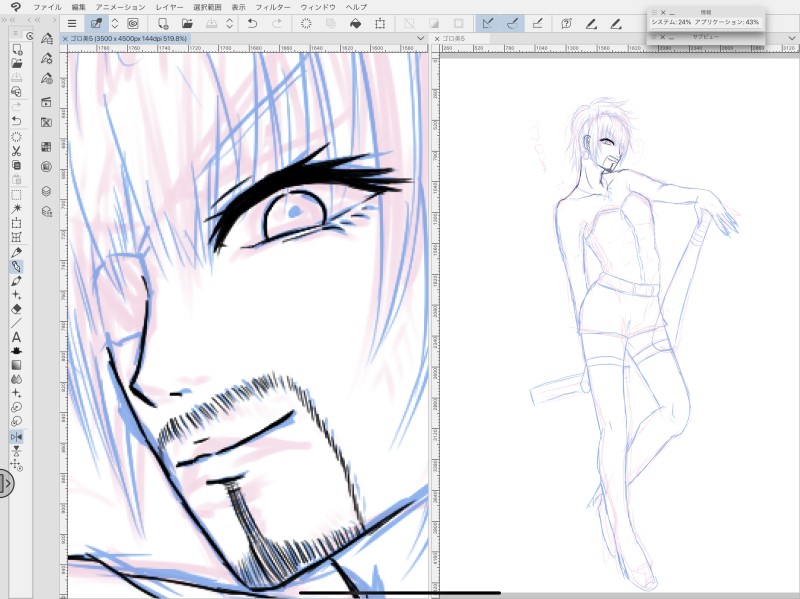Select the pencil-tip tool above the highlighted pen
The width and height of the screenshot is (800, 599).
coord(16,253)
